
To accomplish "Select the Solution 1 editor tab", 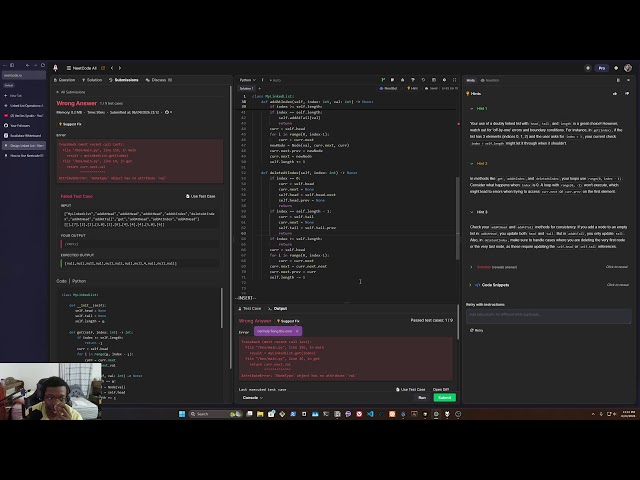I will [x=246, y=89].
